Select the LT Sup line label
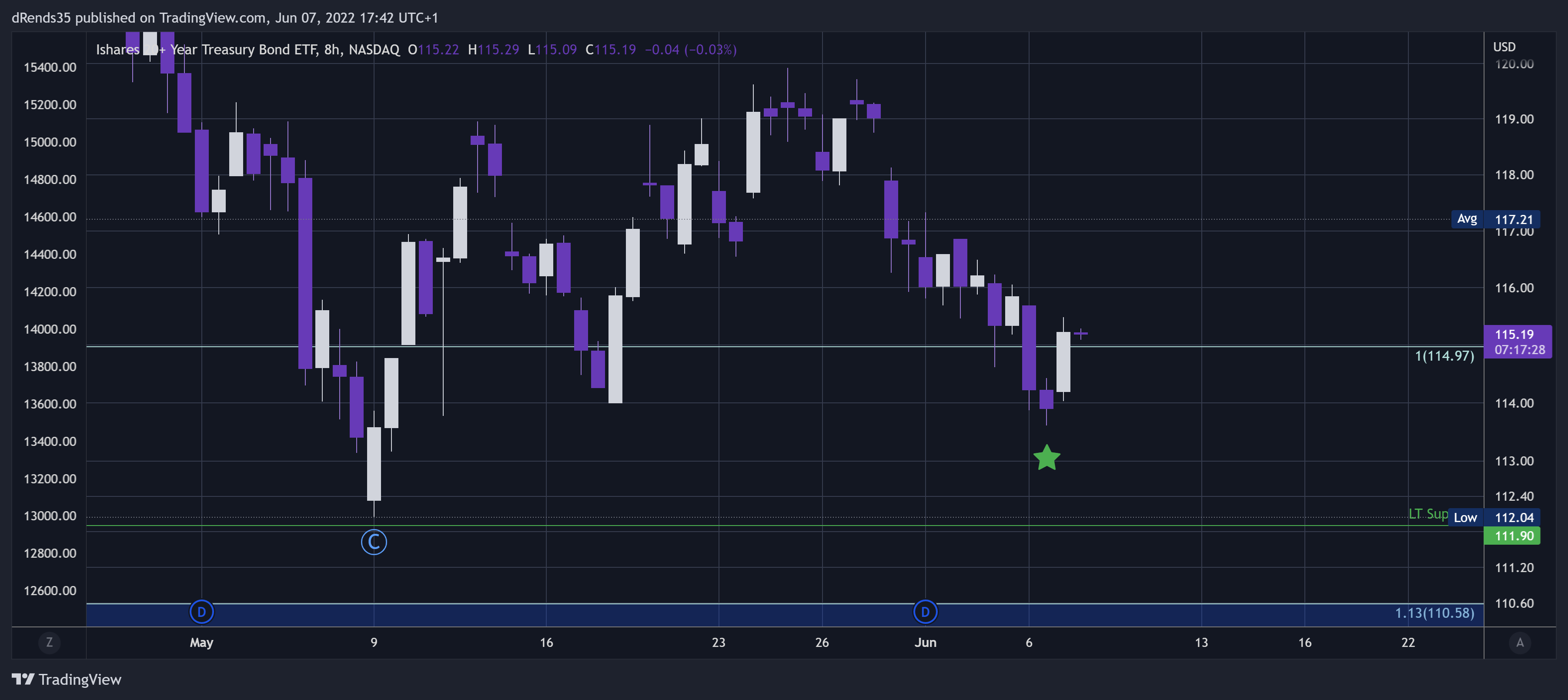 [x=1428, y=514]
